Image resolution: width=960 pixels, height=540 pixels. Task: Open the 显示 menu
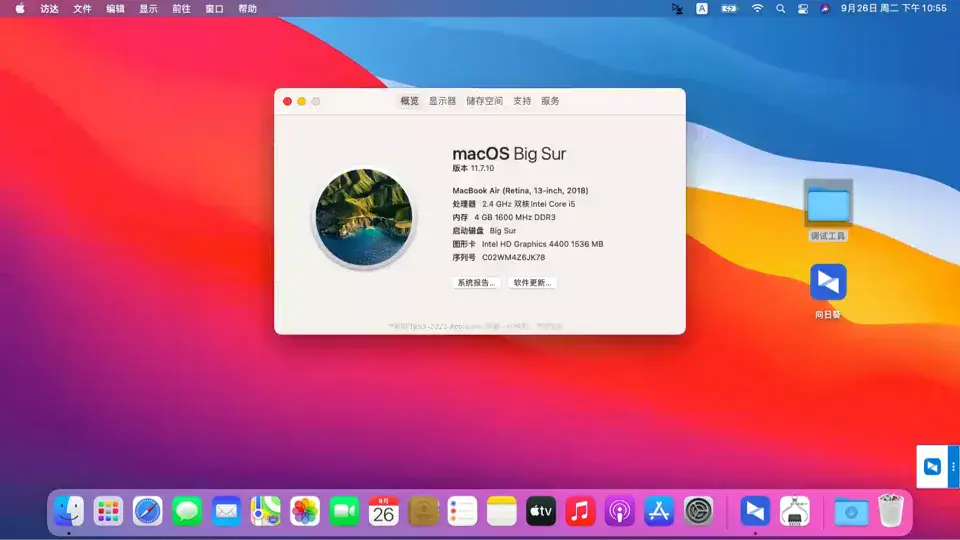click(148, 9)
